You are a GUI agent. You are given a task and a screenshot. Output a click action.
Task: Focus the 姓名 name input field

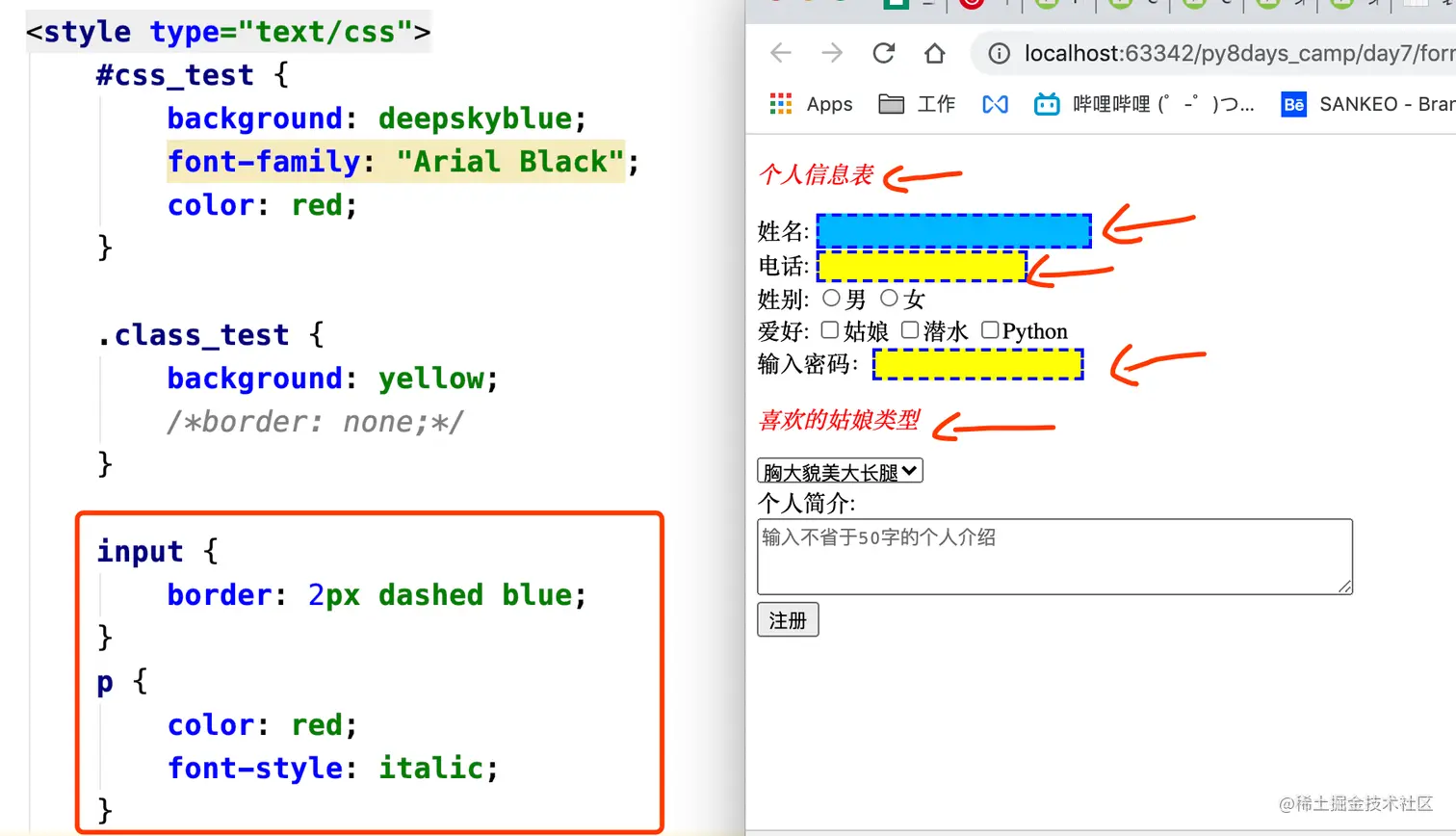click(x=954, y=231)
